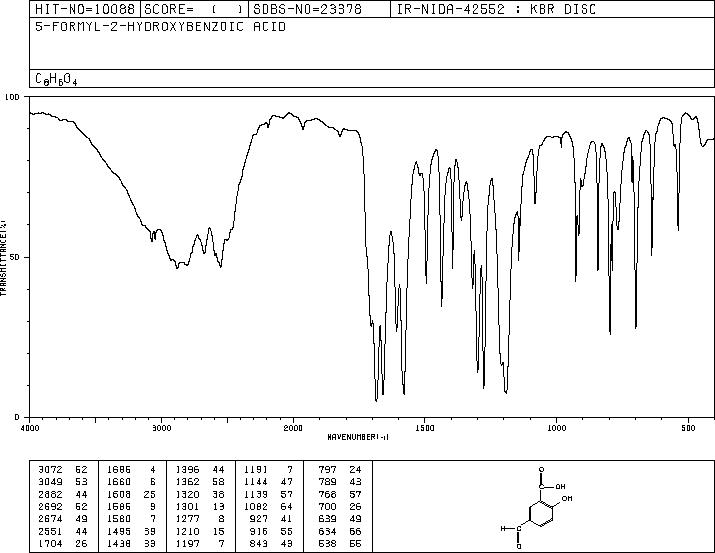
Task: Click the formyl H label in structure
Action: click(503, 529)
